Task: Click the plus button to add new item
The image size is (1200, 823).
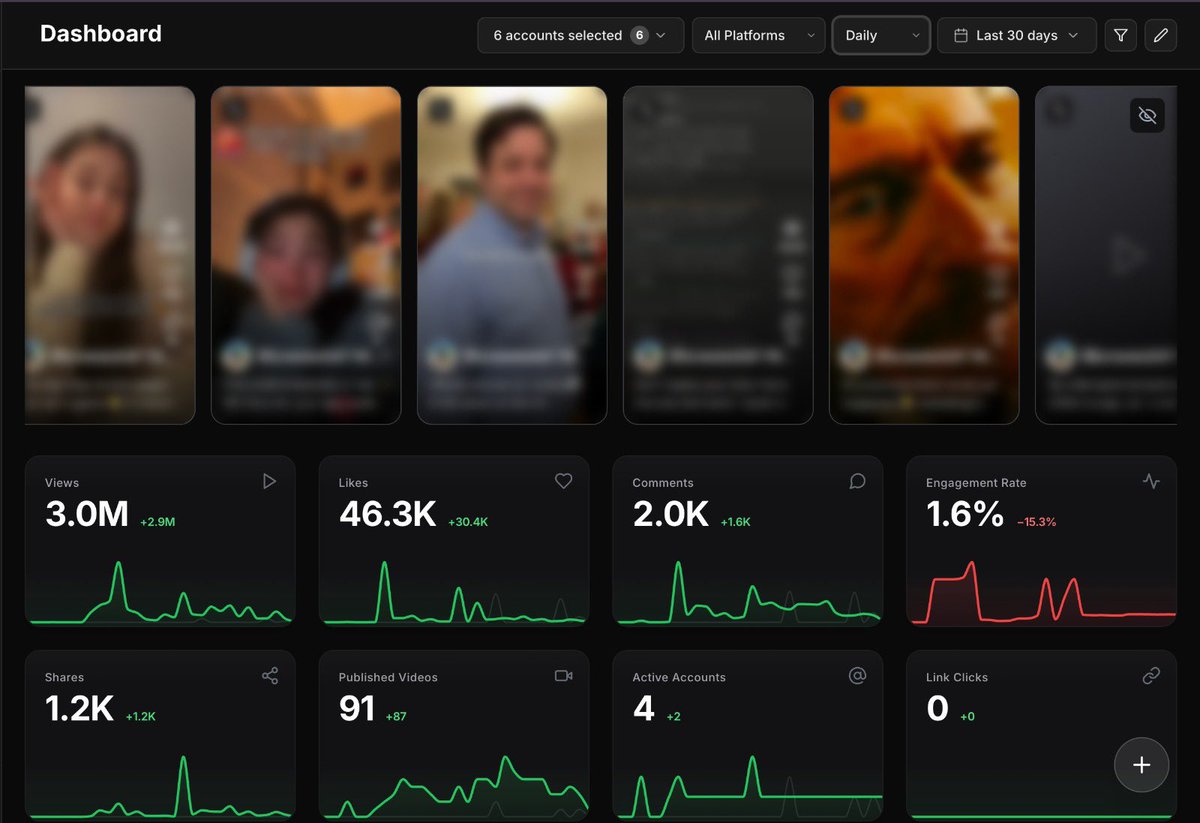Action: tap(1141, 764)
